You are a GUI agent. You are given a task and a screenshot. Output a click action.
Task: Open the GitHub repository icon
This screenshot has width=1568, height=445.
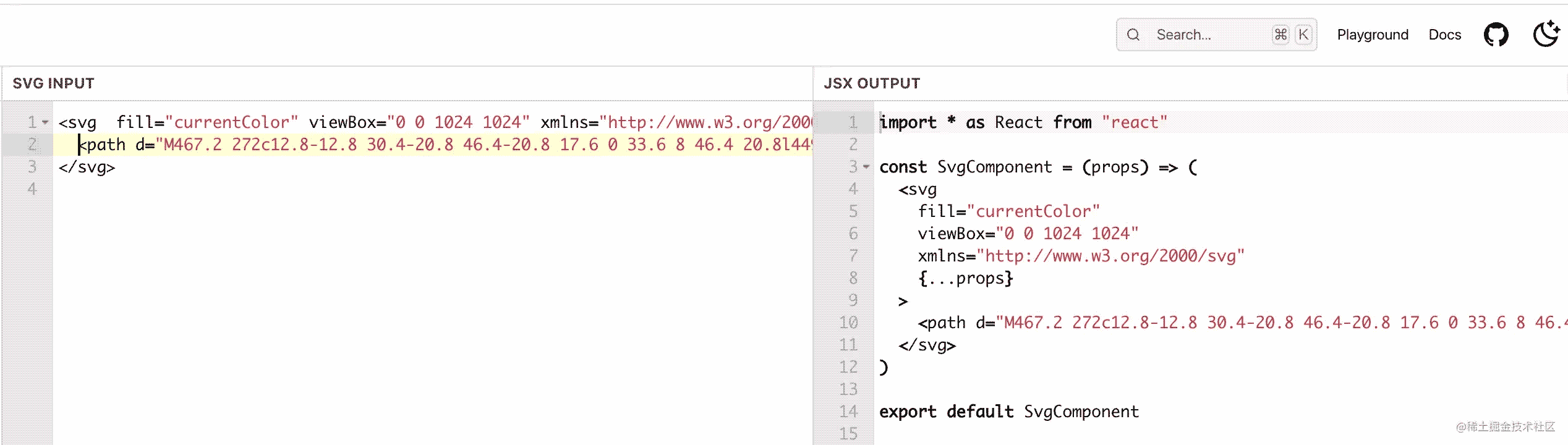point(1496,35)
